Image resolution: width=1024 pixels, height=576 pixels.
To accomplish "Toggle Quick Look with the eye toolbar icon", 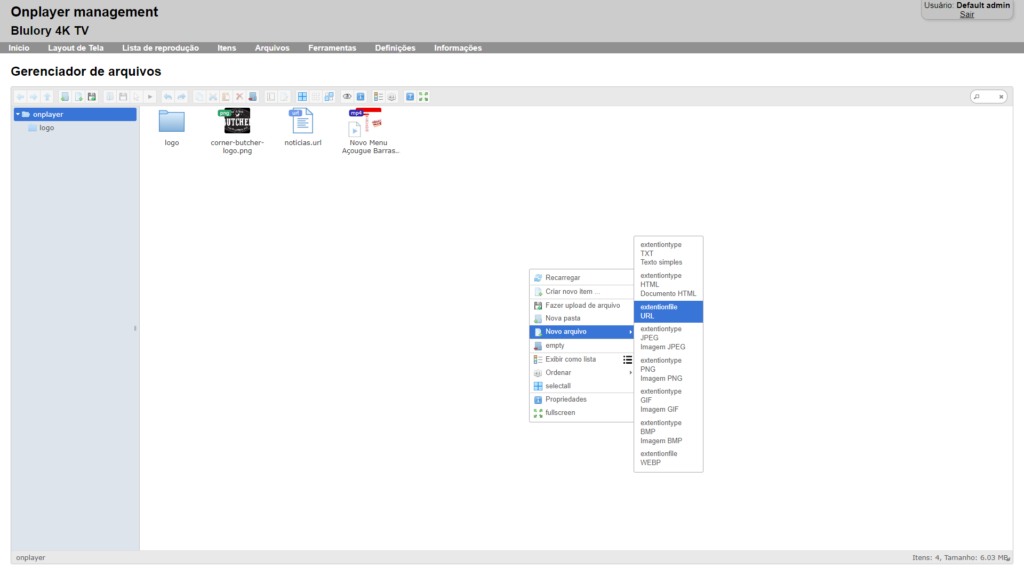I will [x=347, y=97].
